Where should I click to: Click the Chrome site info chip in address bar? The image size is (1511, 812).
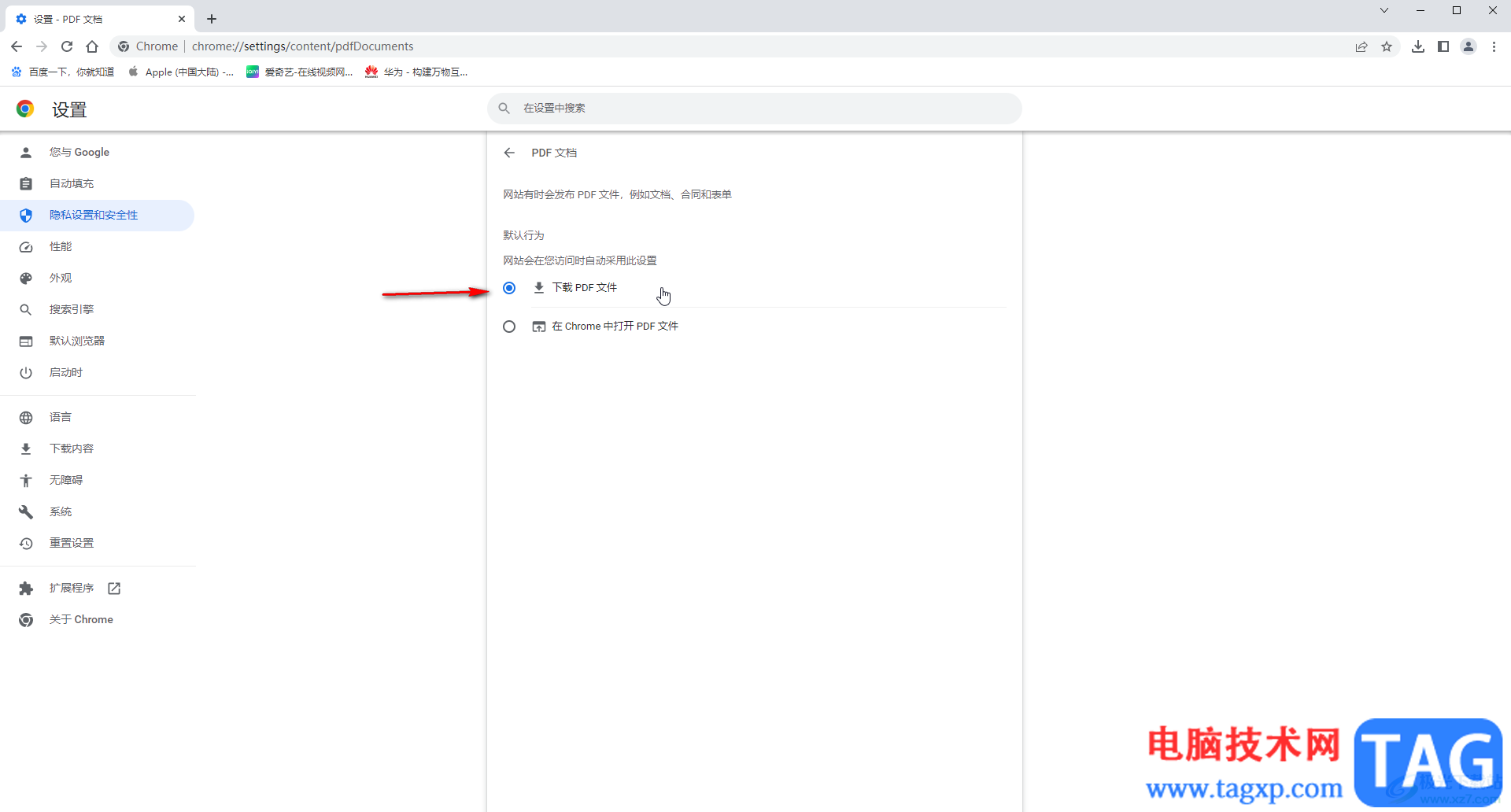pyautogui.click(x=148, y=46)
